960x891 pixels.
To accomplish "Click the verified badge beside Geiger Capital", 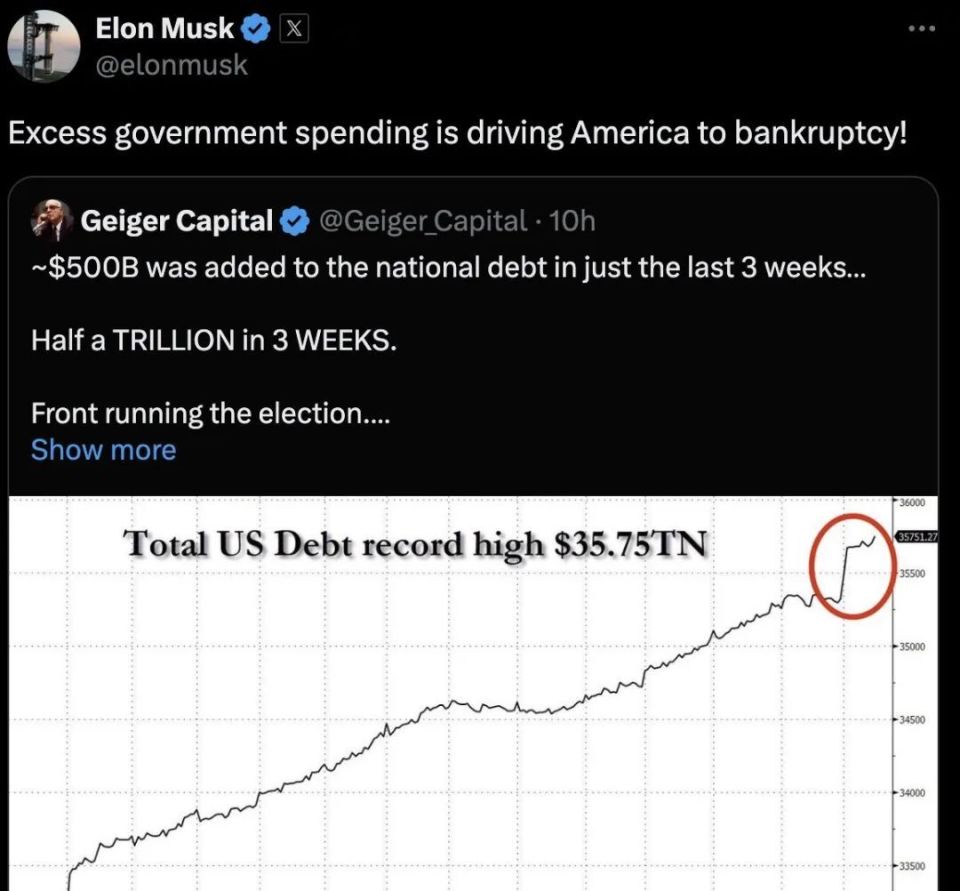I will click(294, 221).
